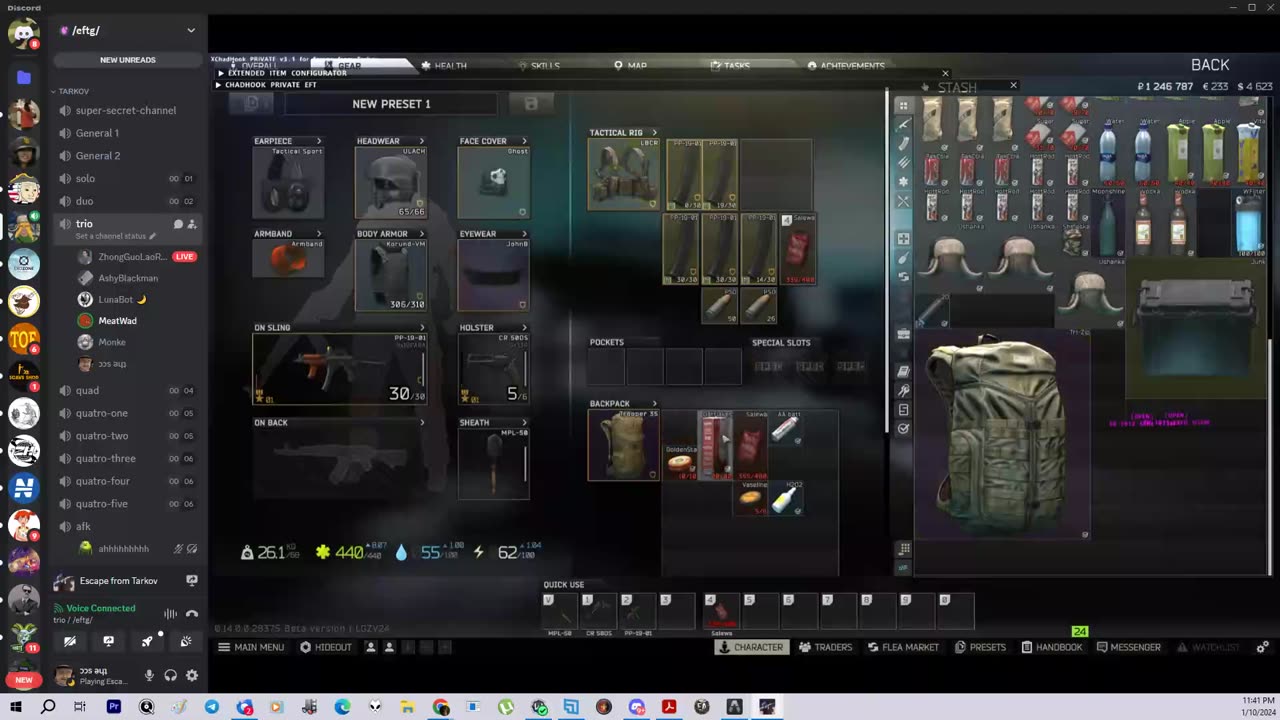Expand the EARPIECE slot arrow

319,141
